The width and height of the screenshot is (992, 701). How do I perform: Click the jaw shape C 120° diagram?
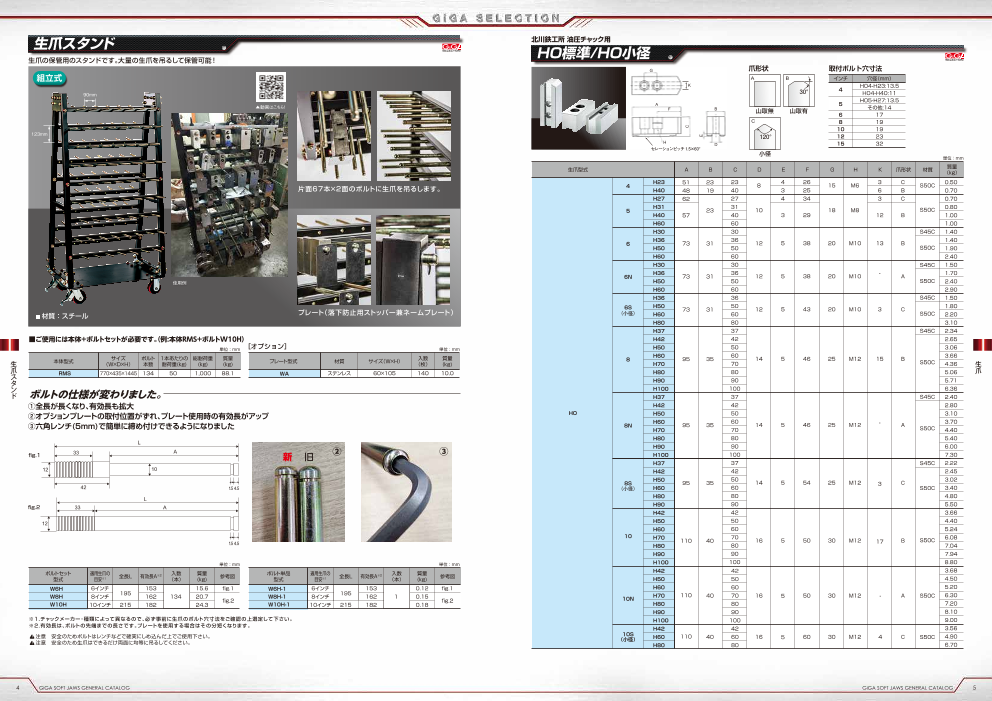[765, 133]
